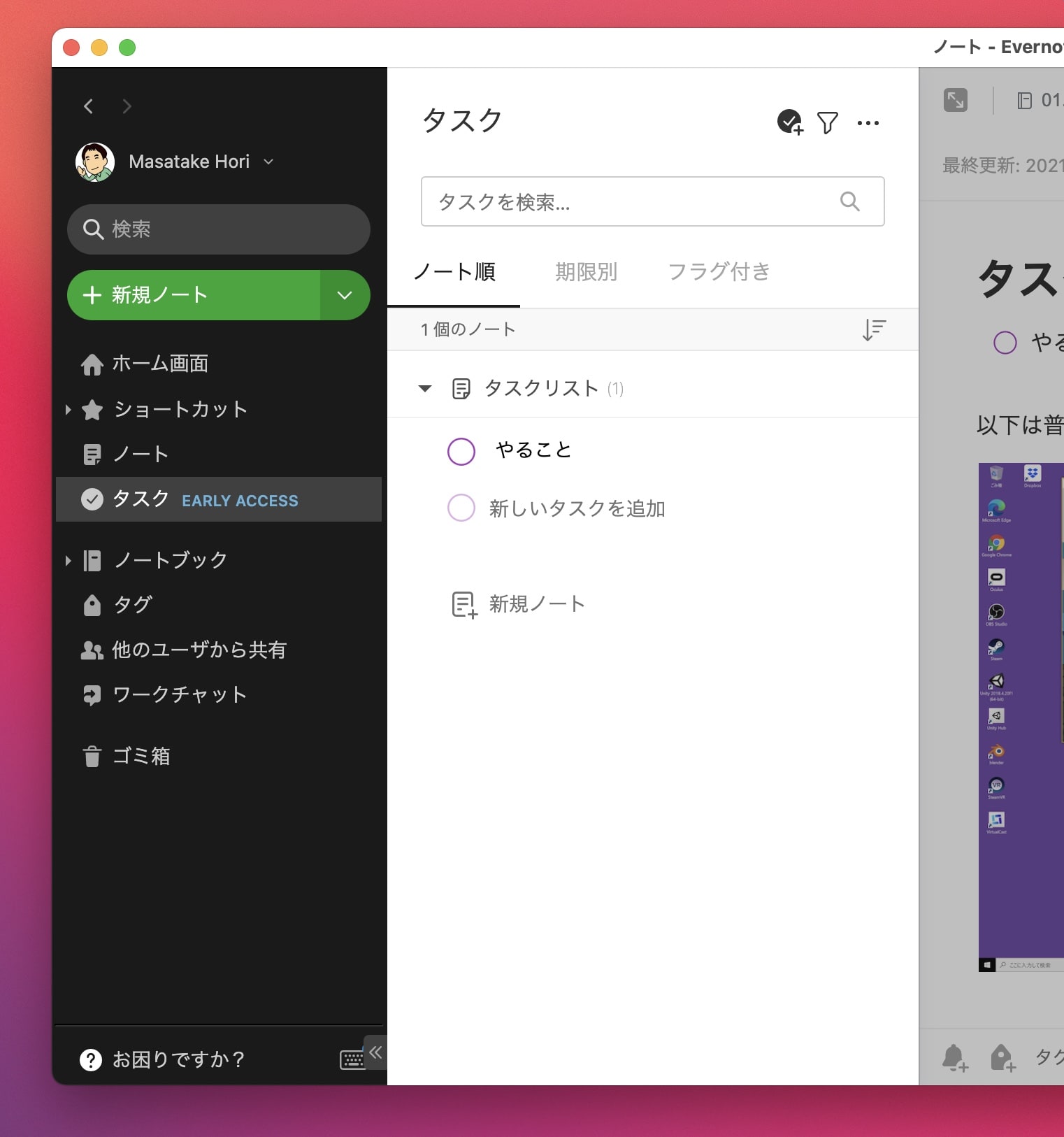Click the sort order icon in note list
This screenshot has width=1064, height=1137.
(x=873, y=329)
